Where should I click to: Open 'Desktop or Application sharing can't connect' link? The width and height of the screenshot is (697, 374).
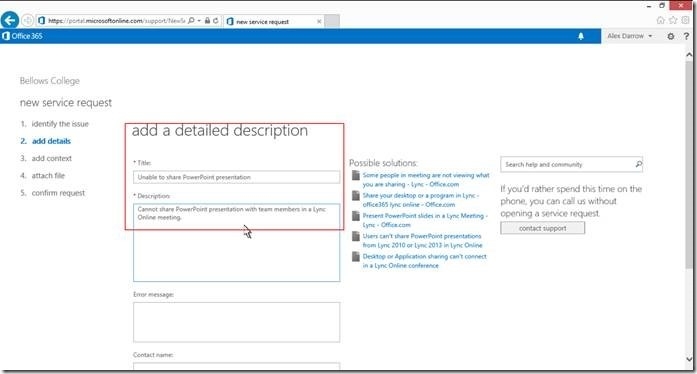(x=425, y=261)
